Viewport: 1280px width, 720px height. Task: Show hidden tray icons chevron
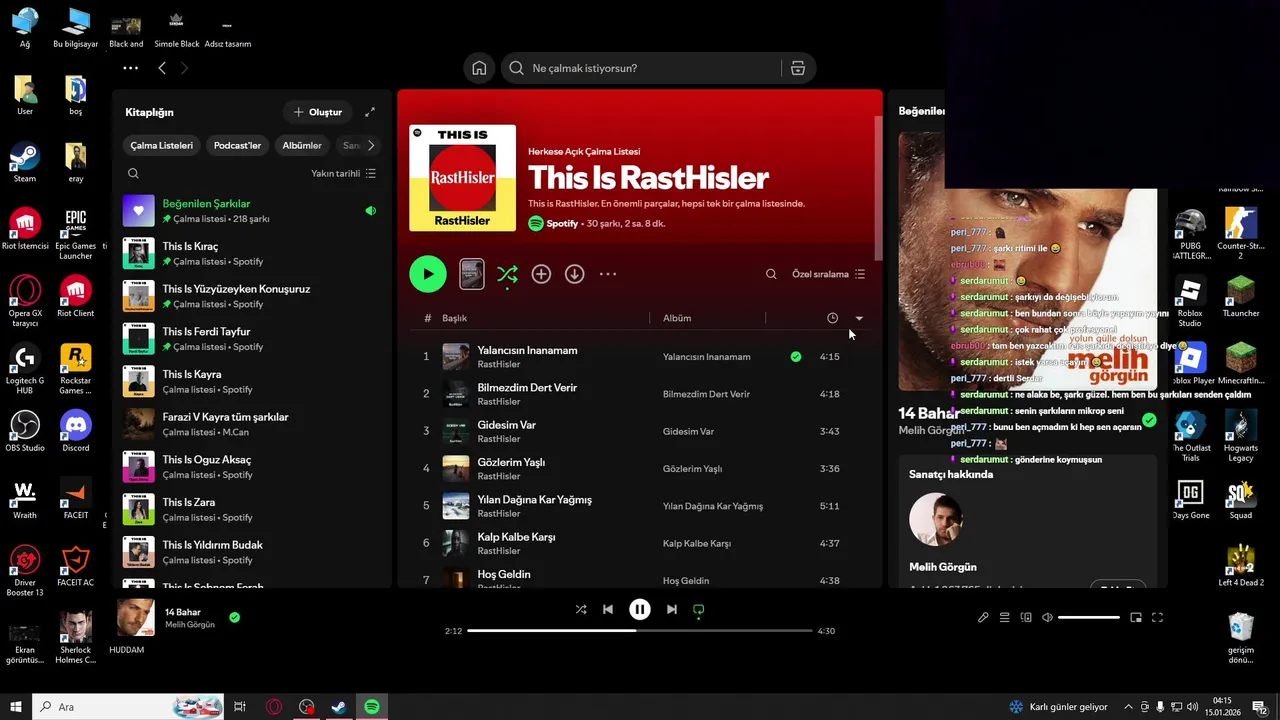1128,707
